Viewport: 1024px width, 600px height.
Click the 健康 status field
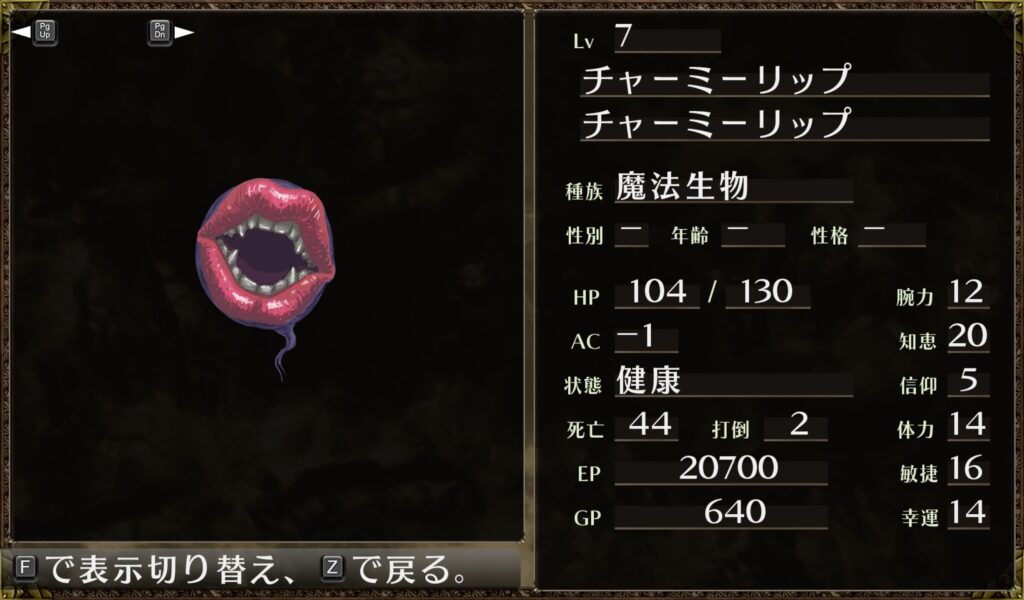pos(733,381)
